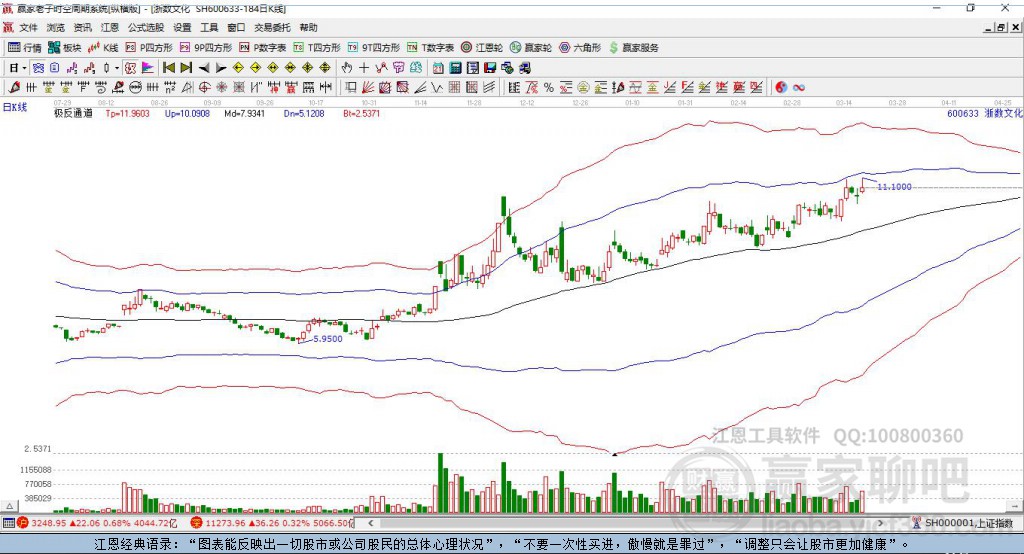Click the Dn=5.1208 value
This screenshot has width=1024, height=554.
click(x=304, y=113)
